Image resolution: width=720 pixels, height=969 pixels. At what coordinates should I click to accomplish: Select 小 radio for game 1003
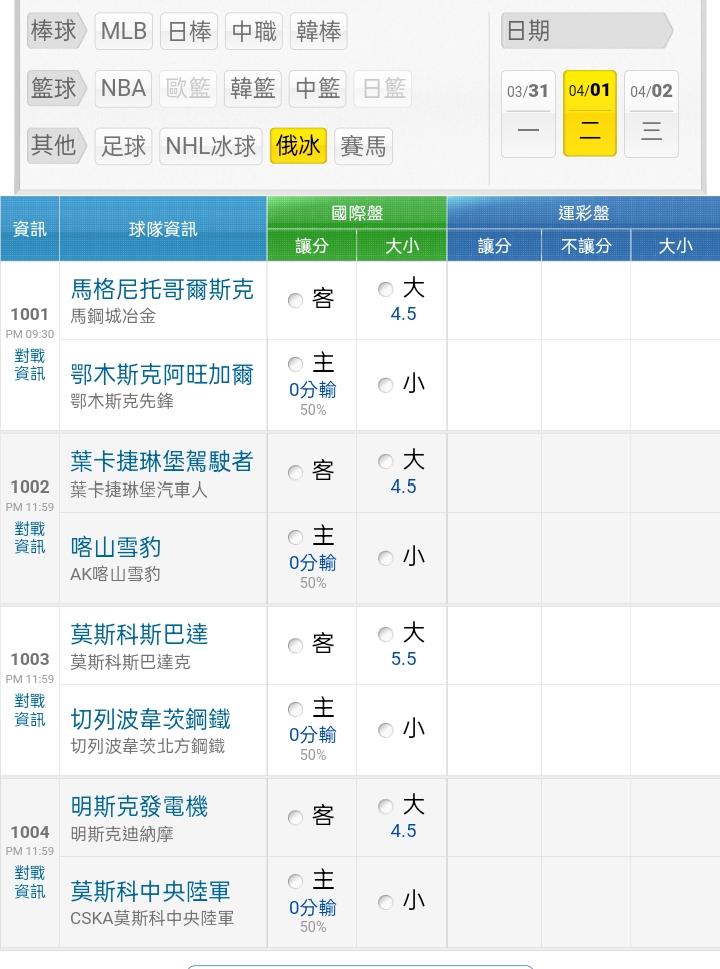pyautogui.click(x=386, y=730)
